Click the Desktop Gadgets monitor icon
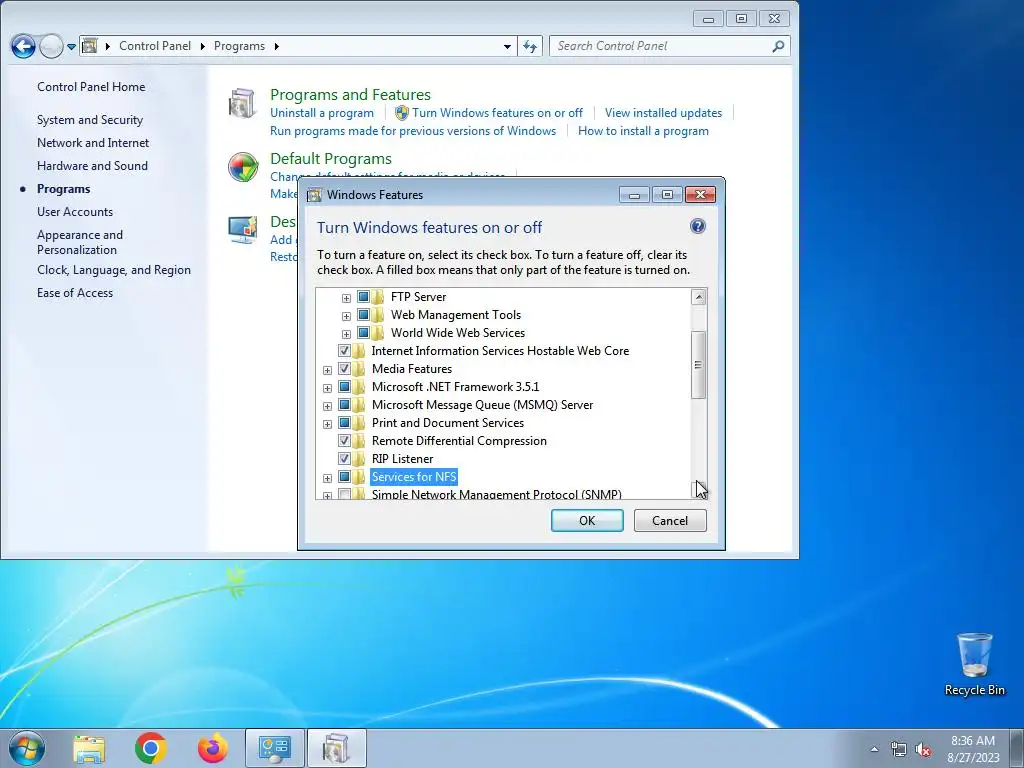Viewport: 1024px width, 768px height. click(x=243, y=230)
